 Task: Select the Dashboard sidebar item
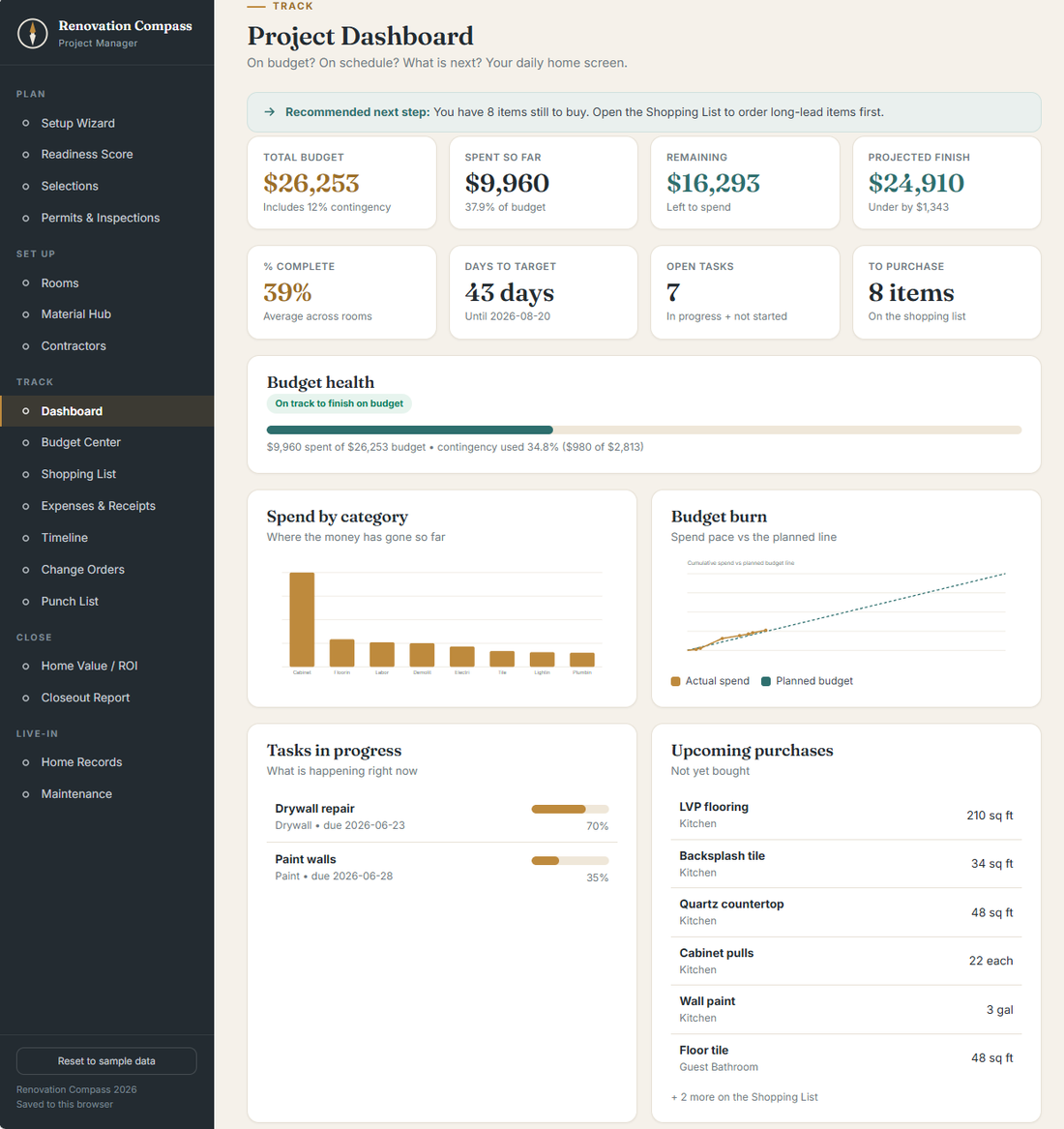tap(106, 411)
